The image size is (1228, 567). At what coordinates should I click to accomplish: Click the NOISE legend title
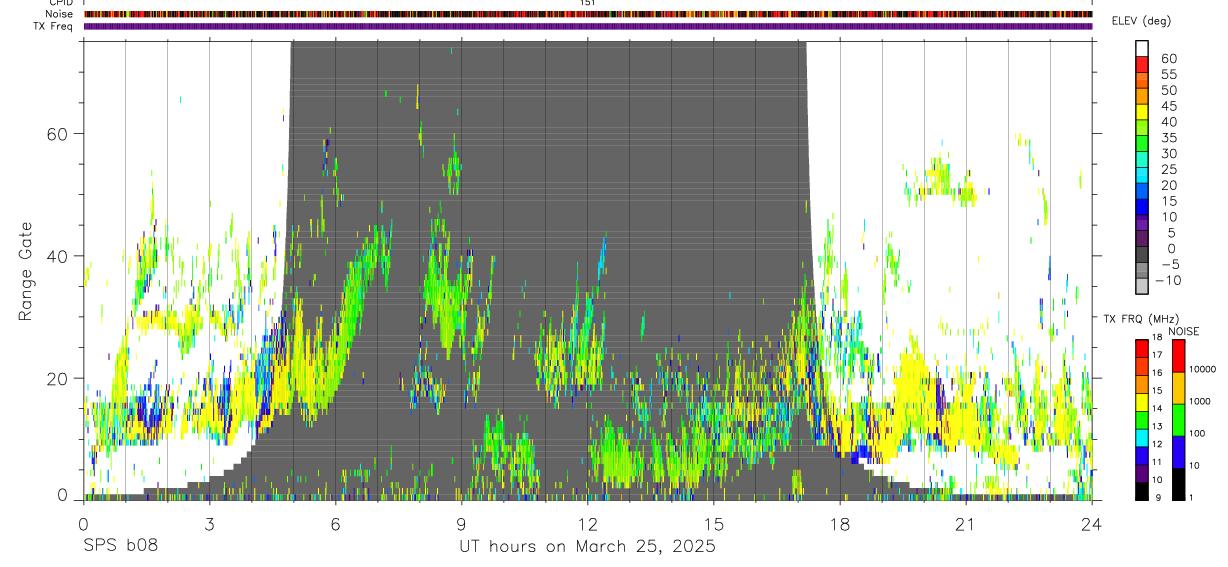1183,331
